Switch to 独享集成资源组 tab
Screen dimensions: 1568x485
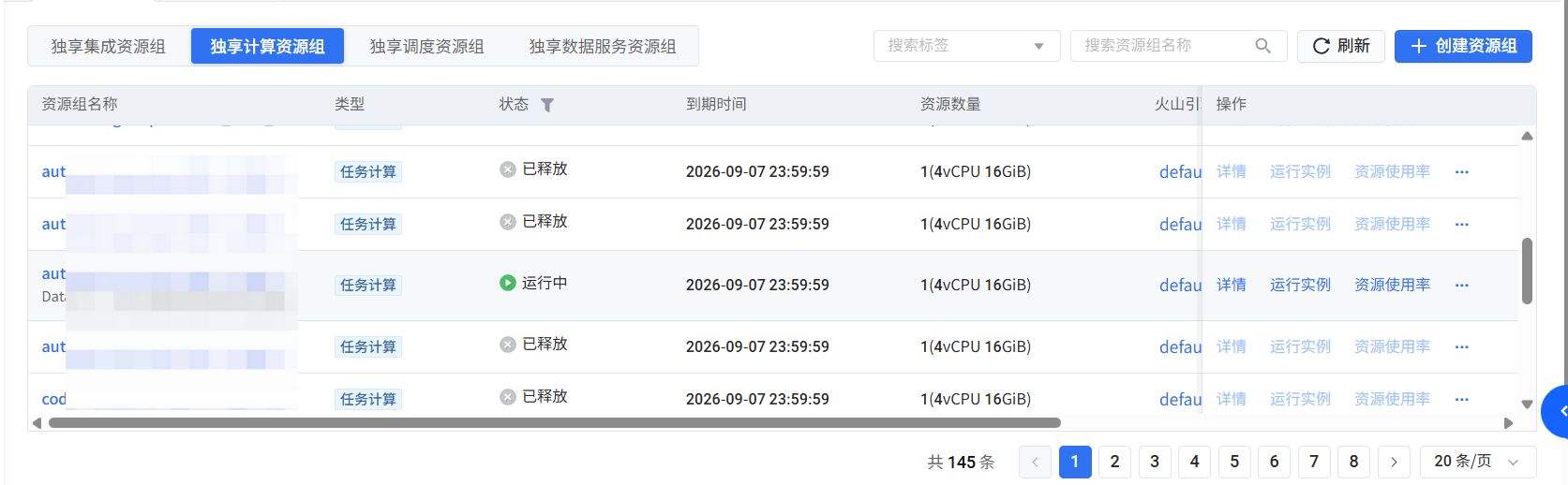coord(109,46)
